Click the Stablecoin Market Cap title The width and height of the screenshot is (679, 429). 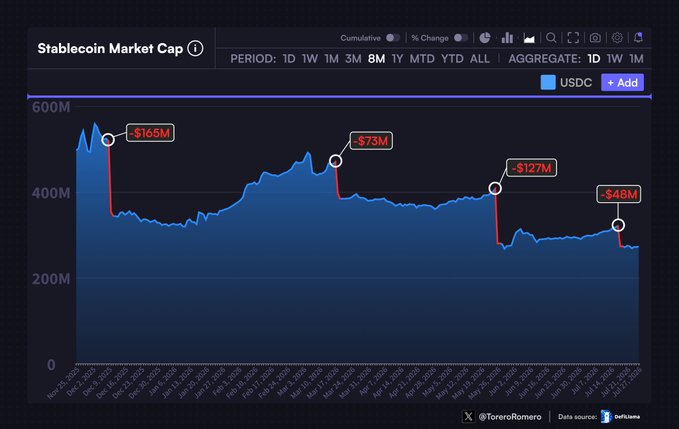point(110,48)
